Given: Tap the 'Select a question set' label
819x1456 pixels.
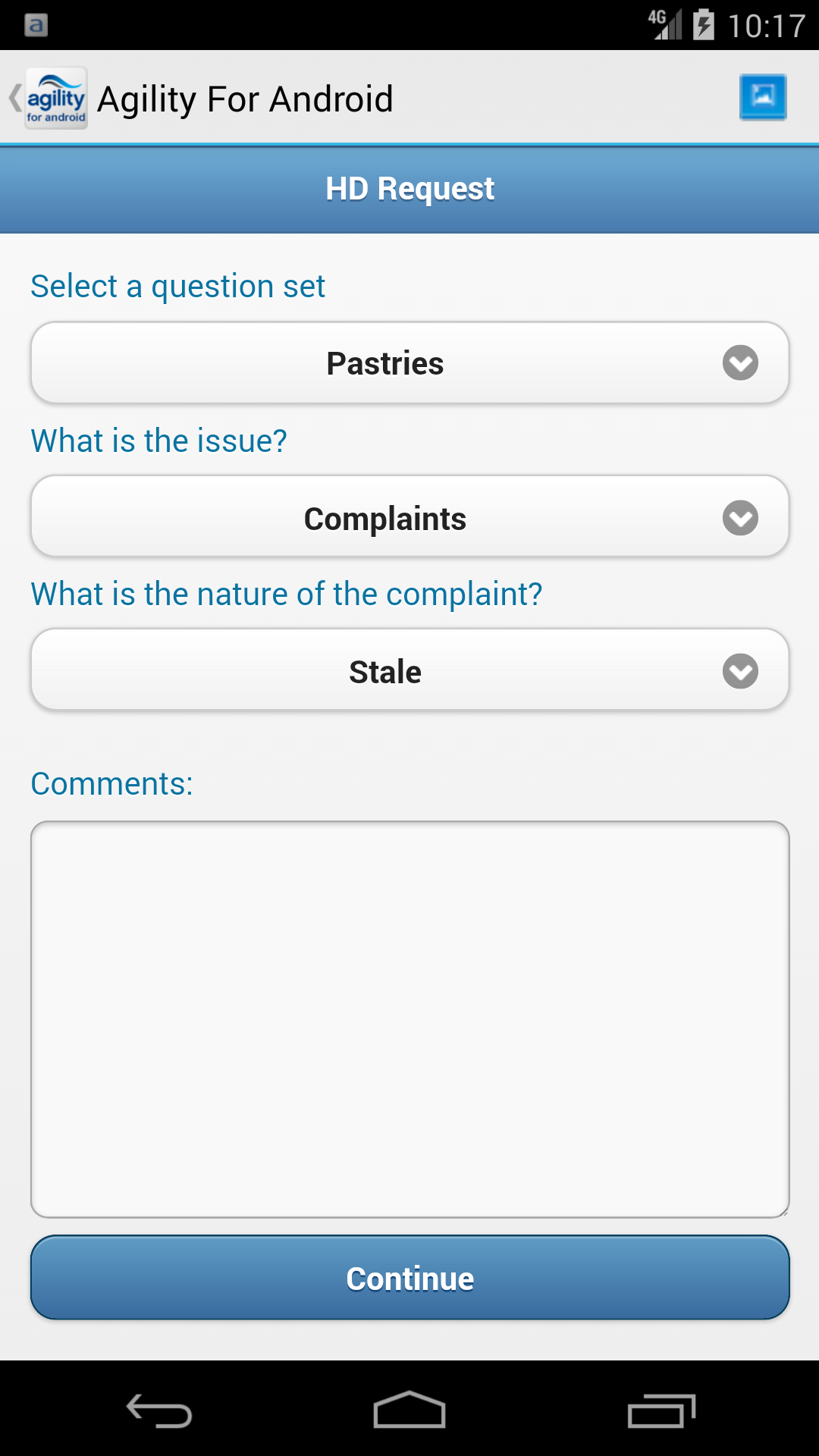Looking at the screenshot, I should tap(177, 287).
